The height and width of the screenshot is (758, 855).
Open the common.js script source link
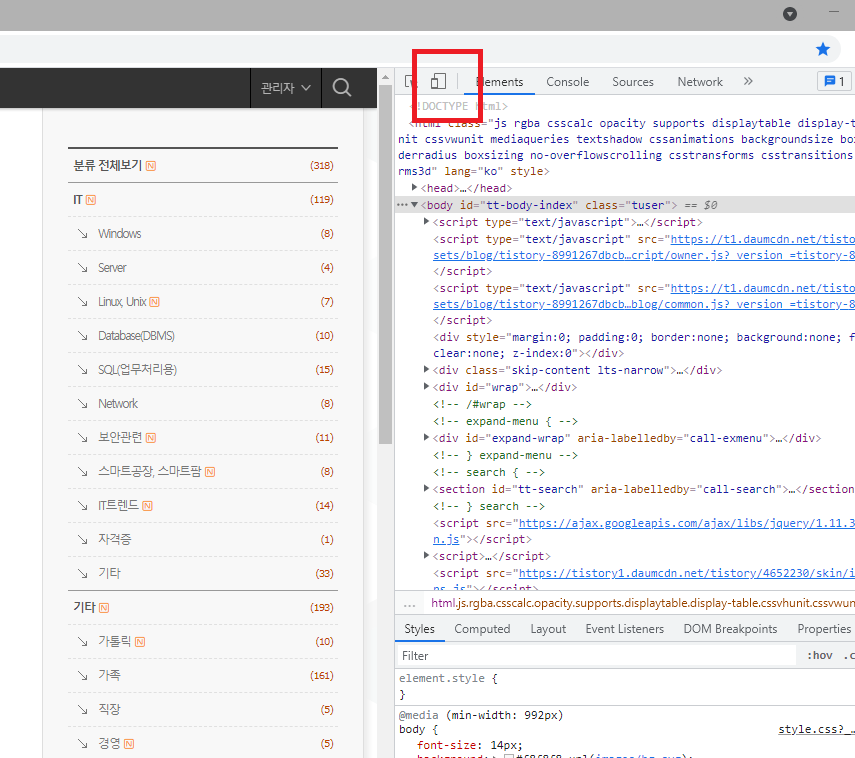click(x=643, y=304)
